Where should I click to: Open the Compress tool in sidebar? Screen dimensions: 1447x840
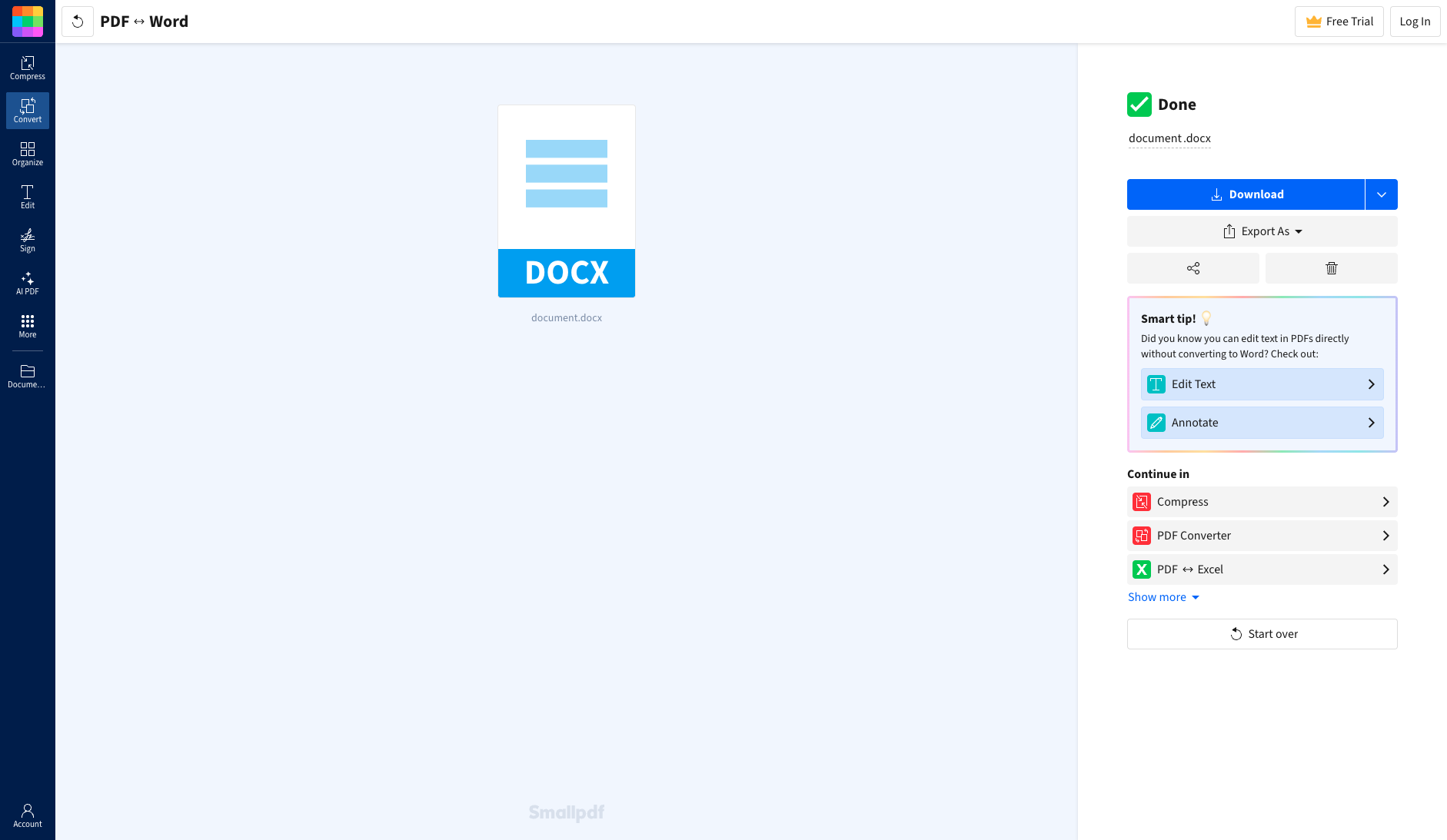point(28,68)
